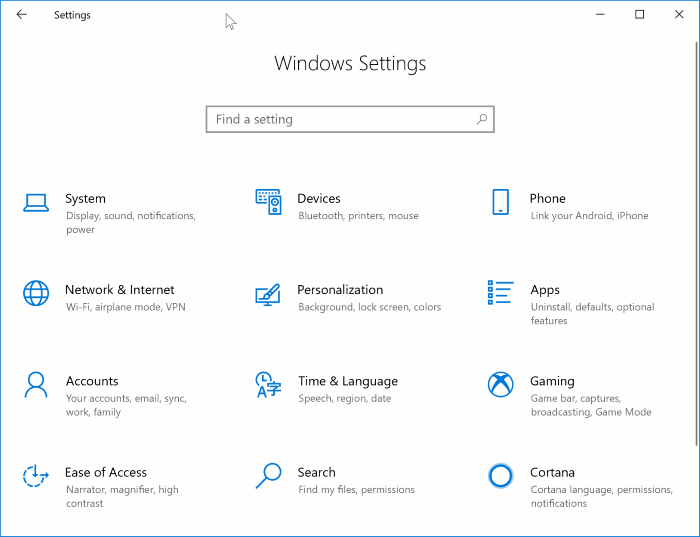Open the Search category heading

click(x=317, y=472)
